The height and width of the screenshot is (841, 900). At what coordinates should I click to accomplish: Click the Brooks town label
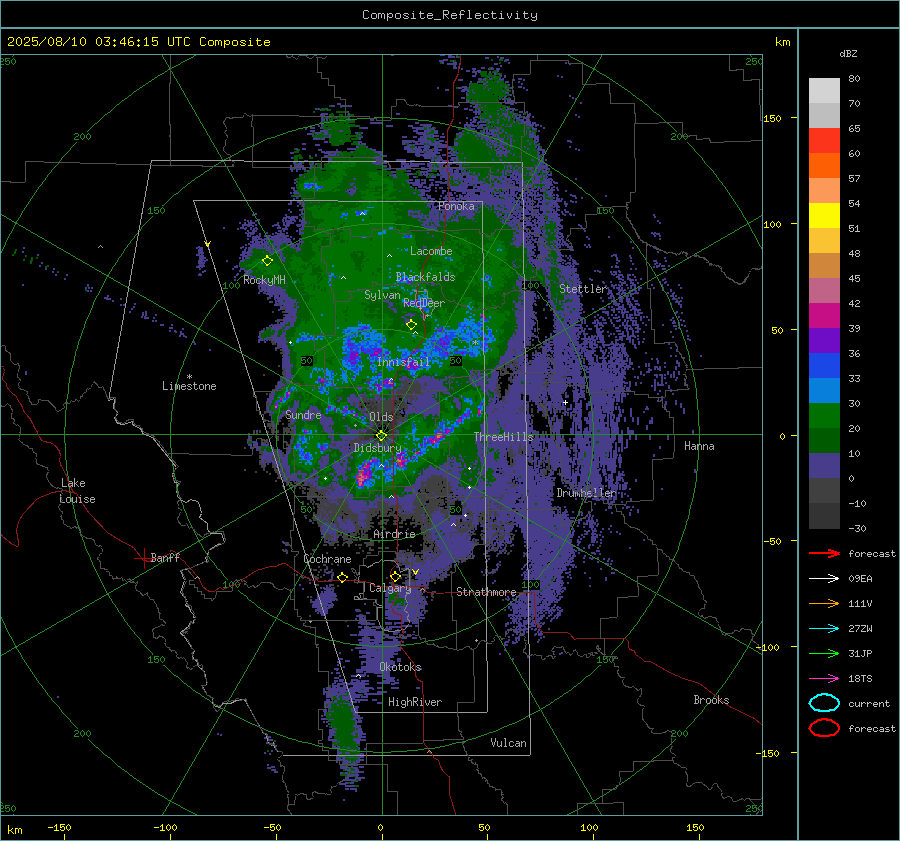(711, 700)
